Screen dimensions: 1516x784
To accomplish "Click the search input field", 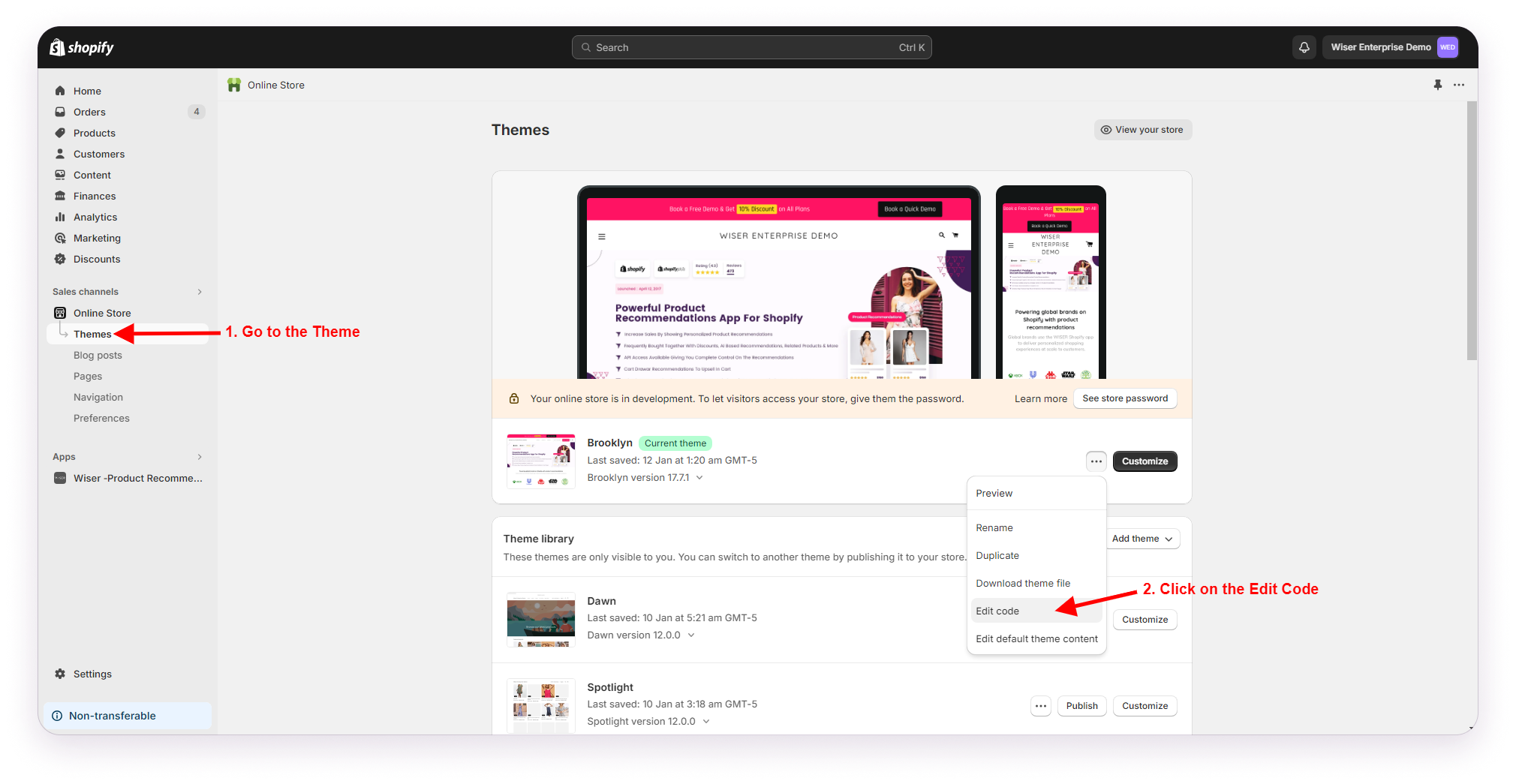I will [751, 47].
